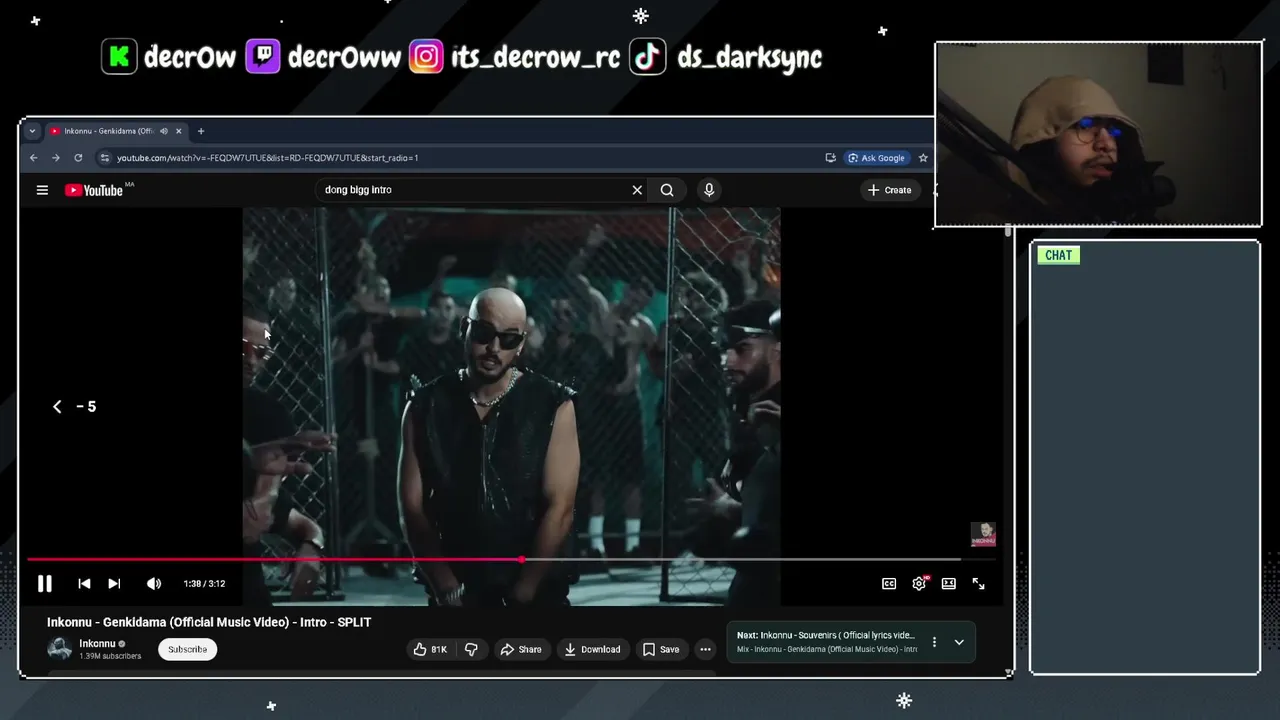
Task: Mute tab audio speaker icon on tab
Action: click(164, 131)
